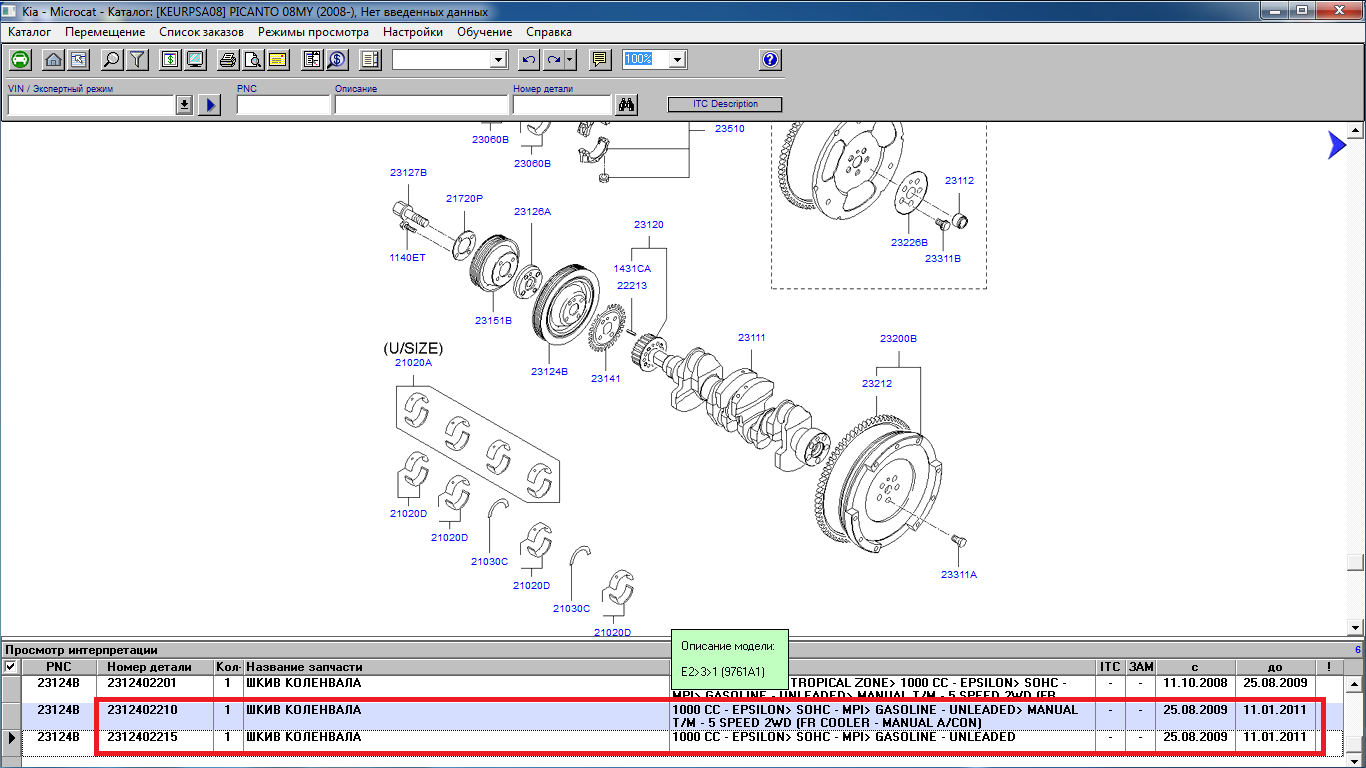The height and width of the screenshot is (768, 1366).
Task: Click into the Номер детали search field
Action: click(x=561, y=105)
